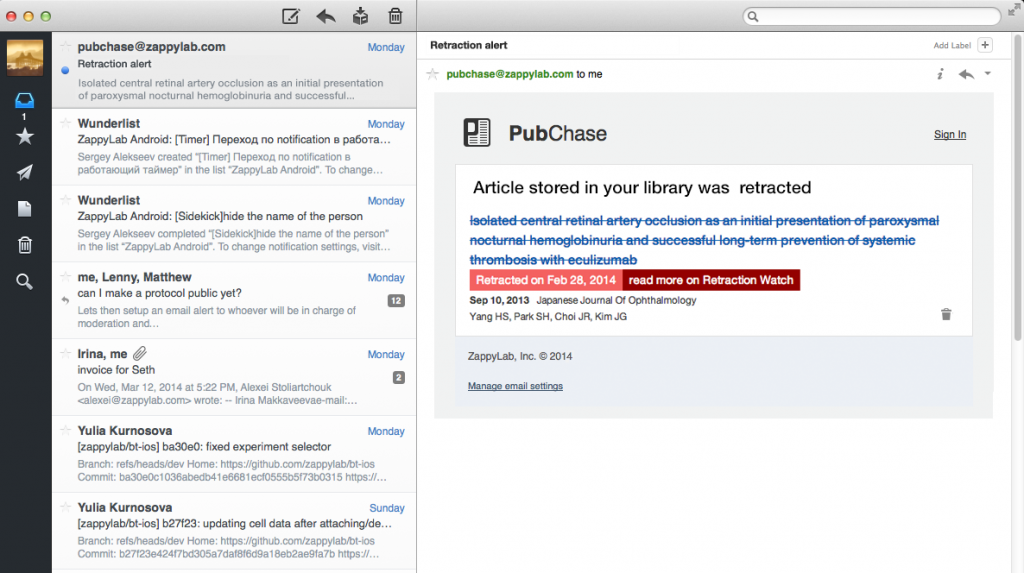Viewport: 1024px width, 573px height.
Task: Star the Wunderlist Sidekick email
Action: click(65, 200)
